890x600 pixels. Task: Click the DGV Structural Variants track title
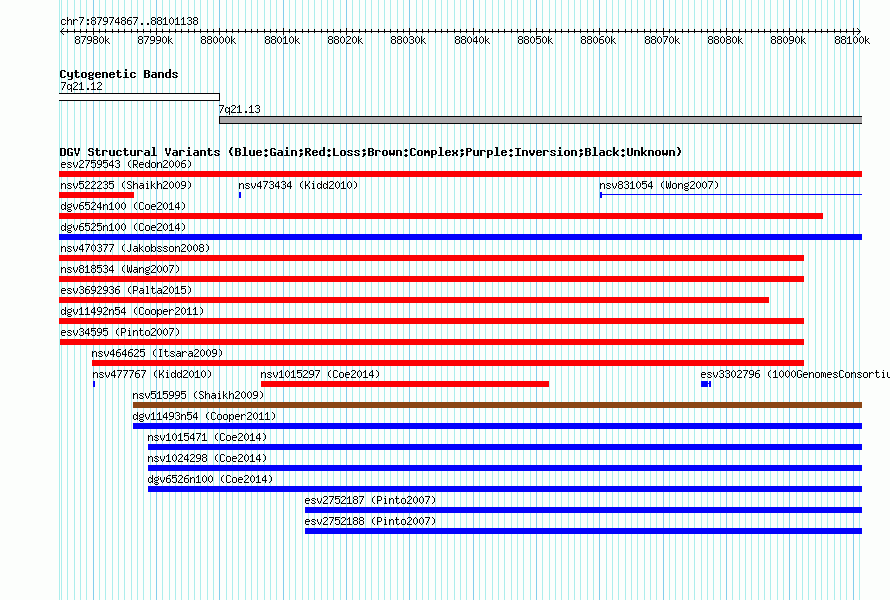371,152
